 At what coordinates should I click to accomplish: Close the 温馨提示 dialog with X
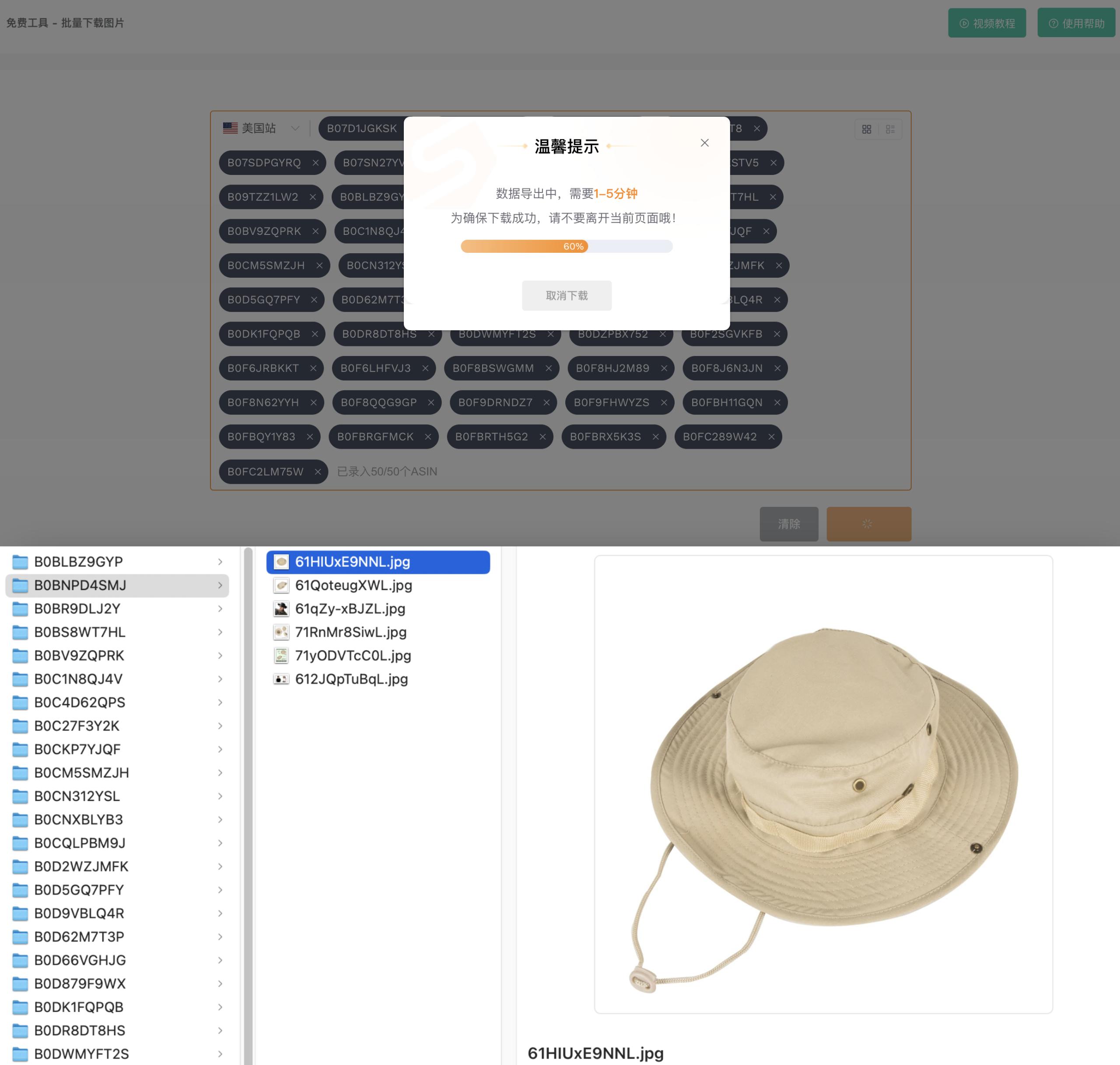coord(704,143)
